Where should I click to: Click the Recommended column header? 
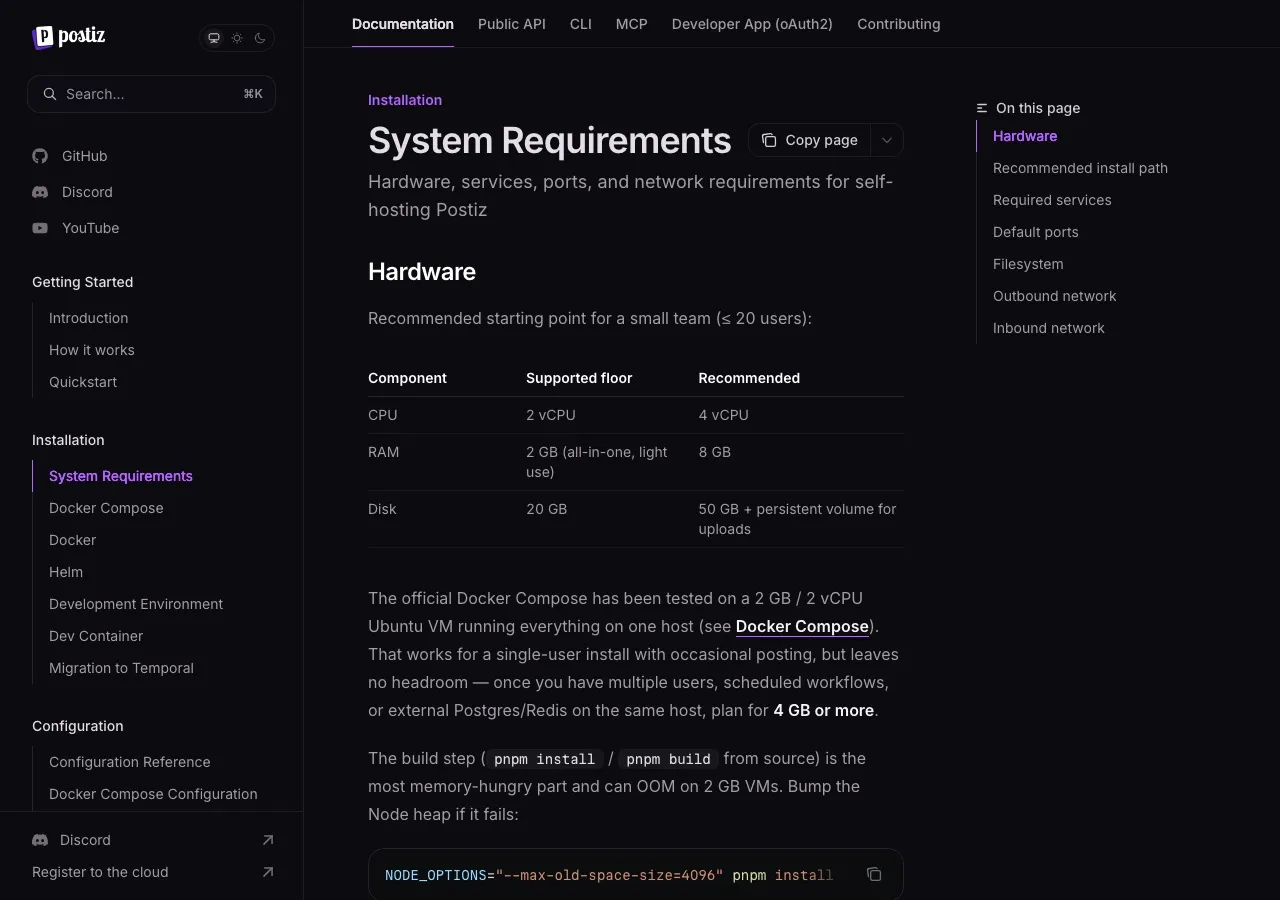(749, 378)
